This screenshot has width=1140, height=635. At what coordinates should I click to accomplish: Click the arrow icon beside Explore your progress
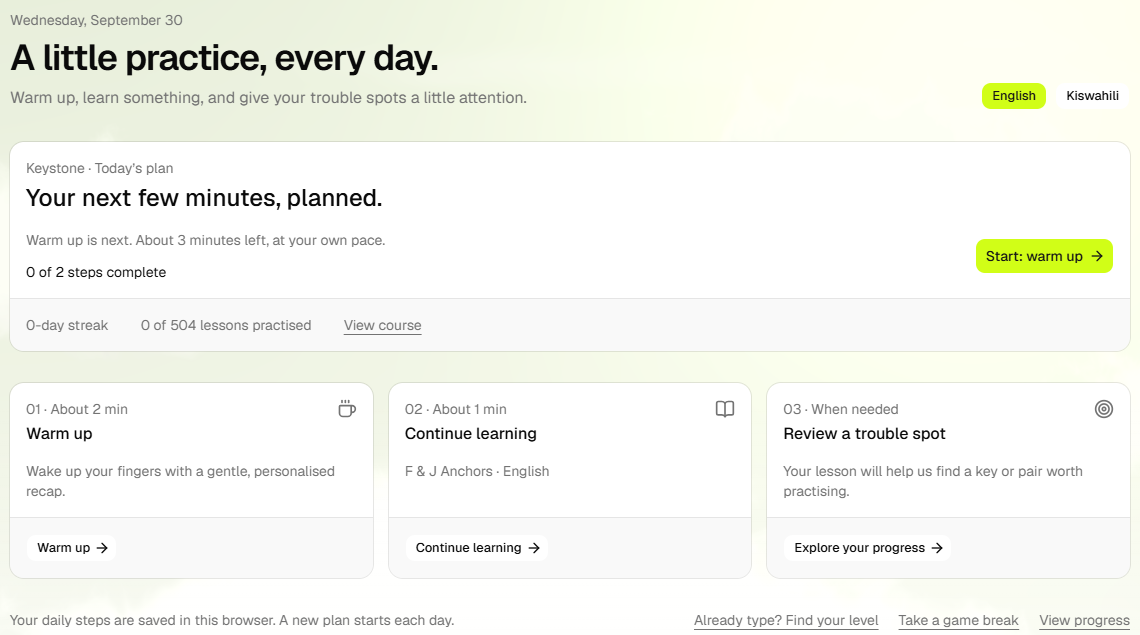pos(937,548)
